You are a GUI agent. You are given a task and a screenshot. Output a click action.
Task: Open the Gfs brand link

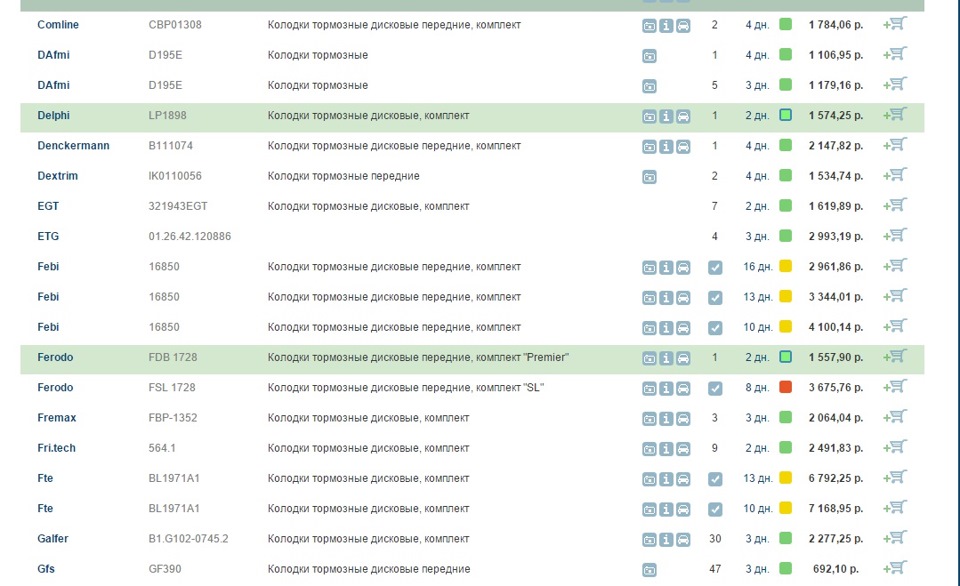pyautogui.click(x=46, y=569)
